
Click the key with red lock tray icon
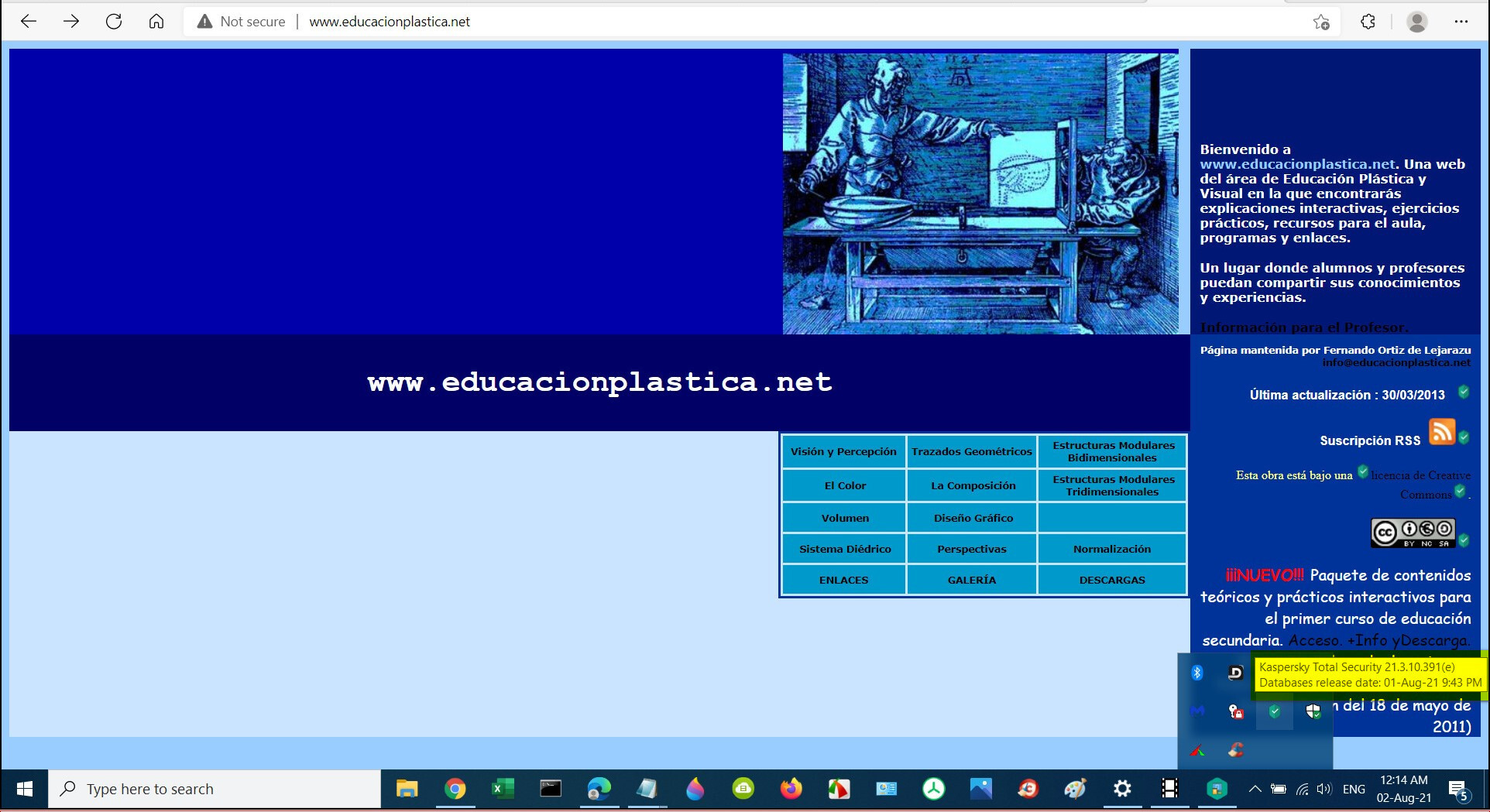pyautogui.click(x=1236, y=711)
